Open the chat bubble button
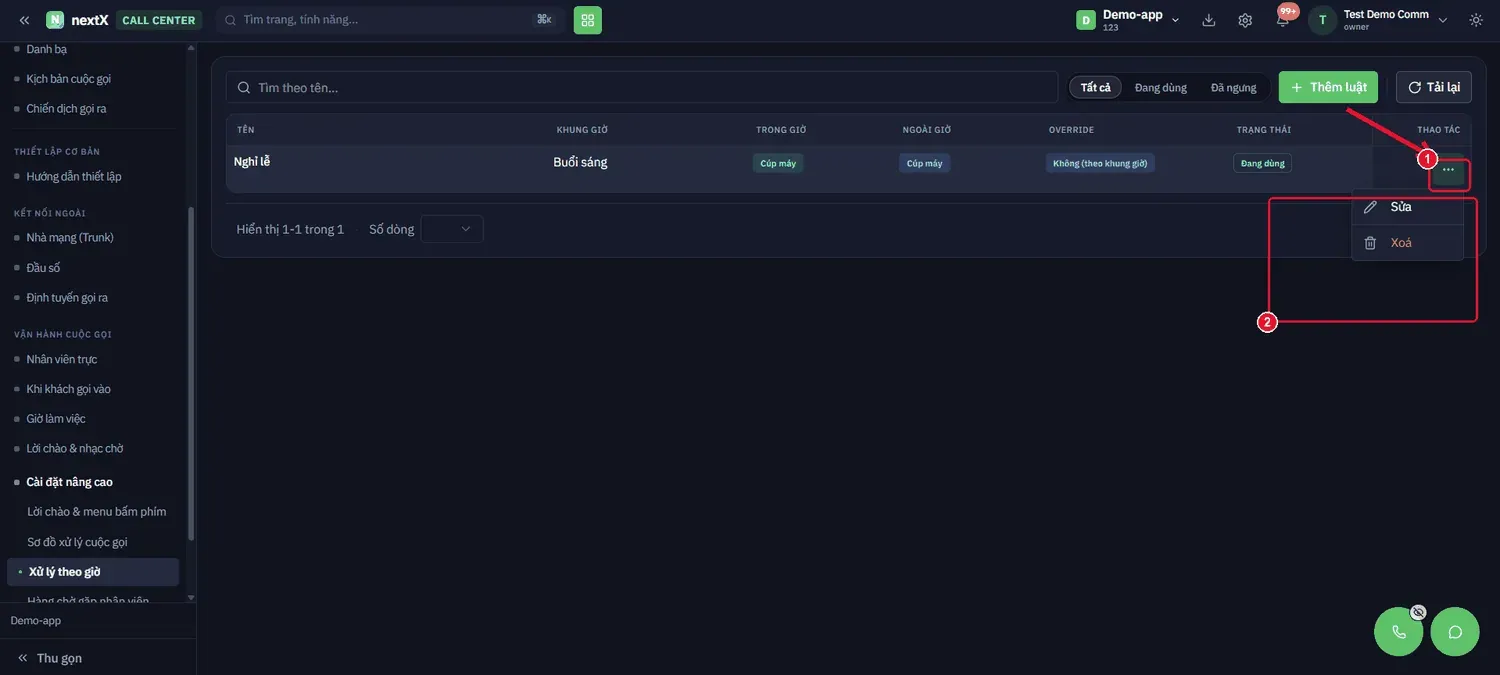Image resolution: width=1500 pixels, height=675 pixels. pos(1455,631)
